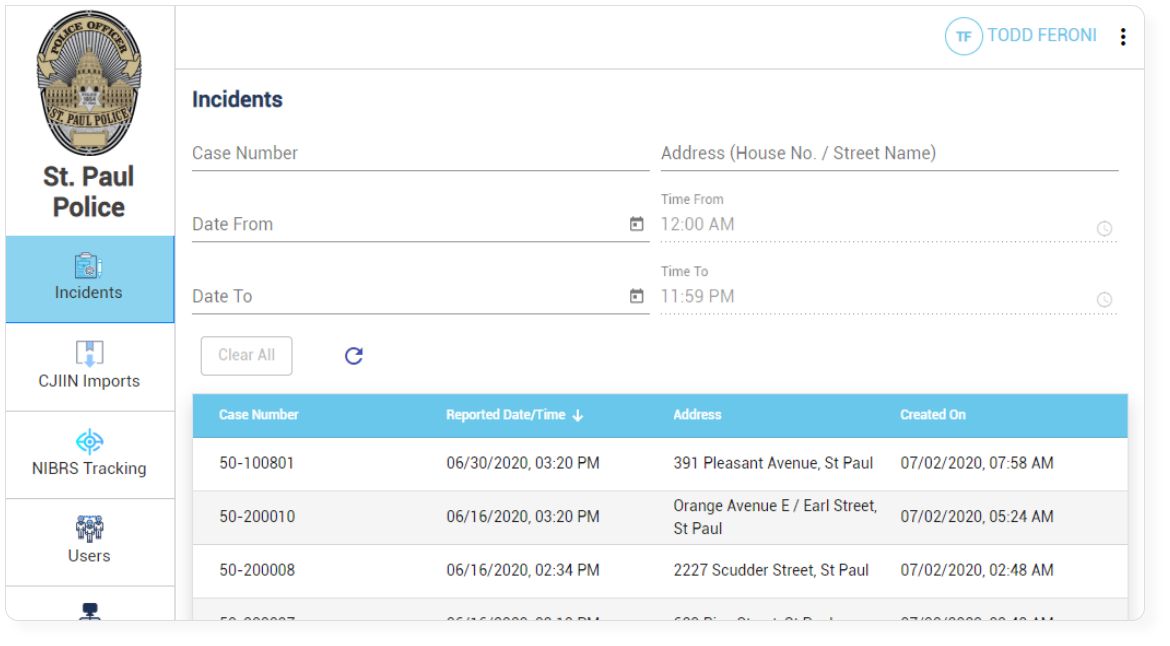Screen dimensions: 1170x646
Task: Open the Time To clock picker
Action: tap(1104, 299)
